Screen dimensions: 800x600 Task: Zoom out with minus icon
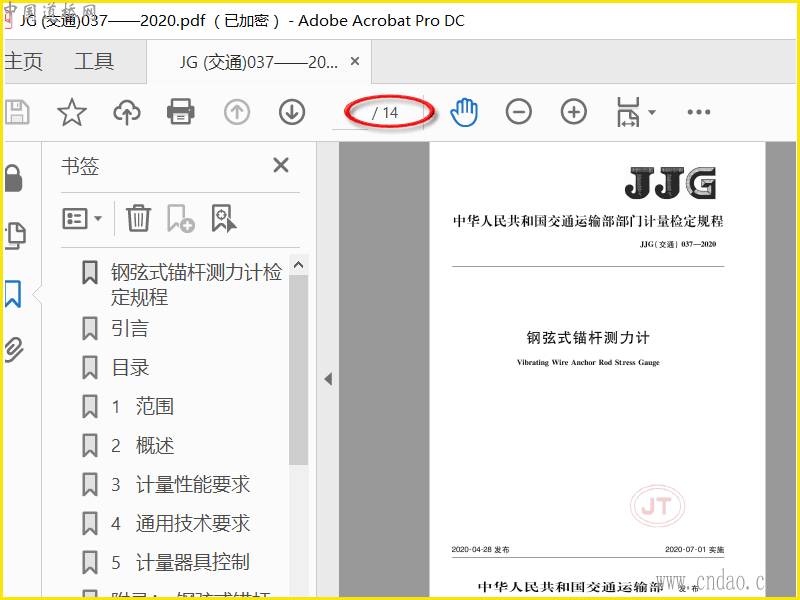click(x=519, y=112)
